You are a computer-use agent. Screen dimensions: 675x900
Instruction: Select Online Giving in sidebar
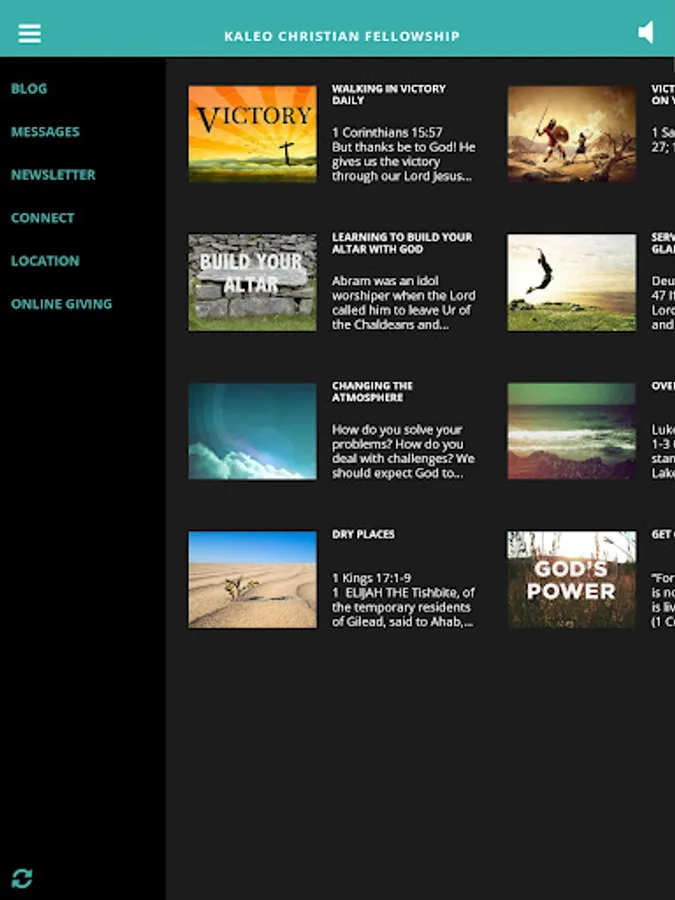coord(61,304)
